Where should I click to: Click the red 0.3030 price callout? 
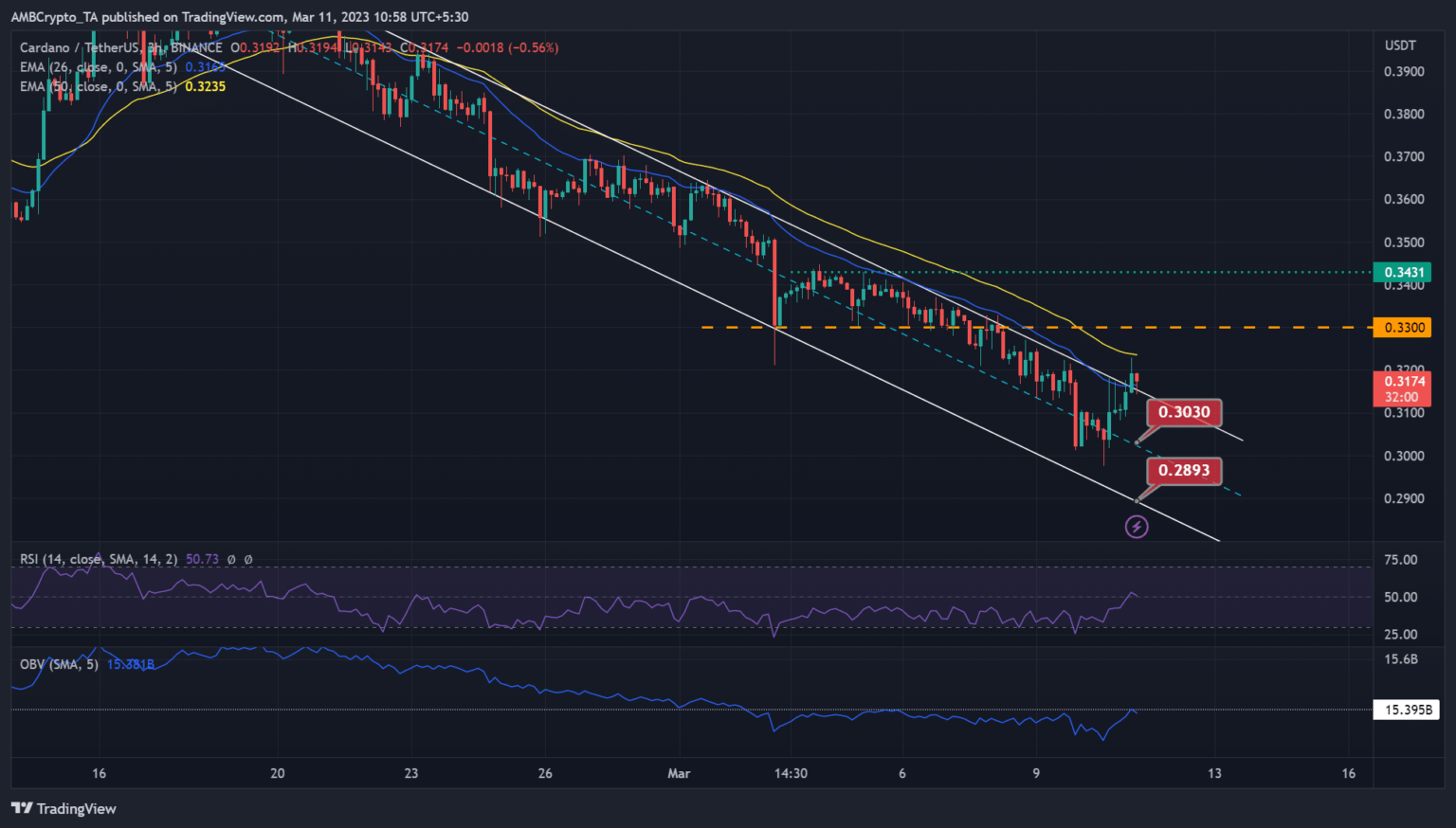[1184, 412]
